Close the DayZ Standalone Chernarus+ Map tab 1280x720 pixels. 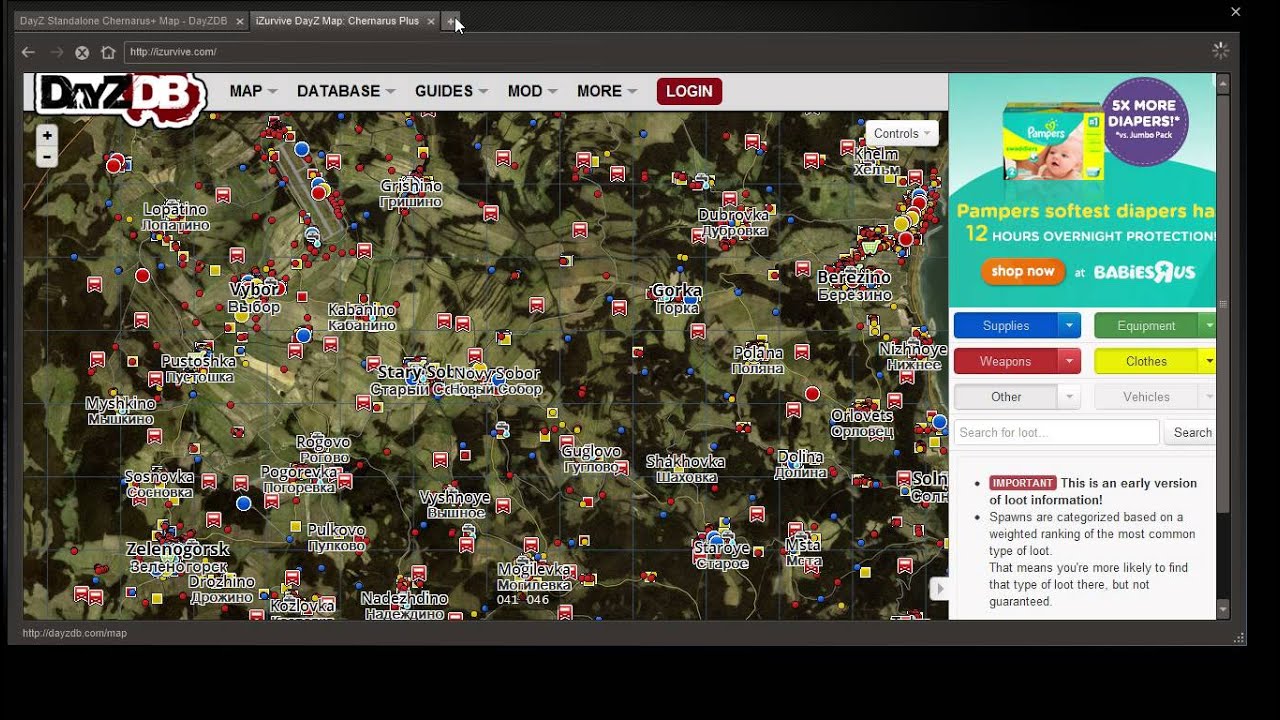coord(239,21)
